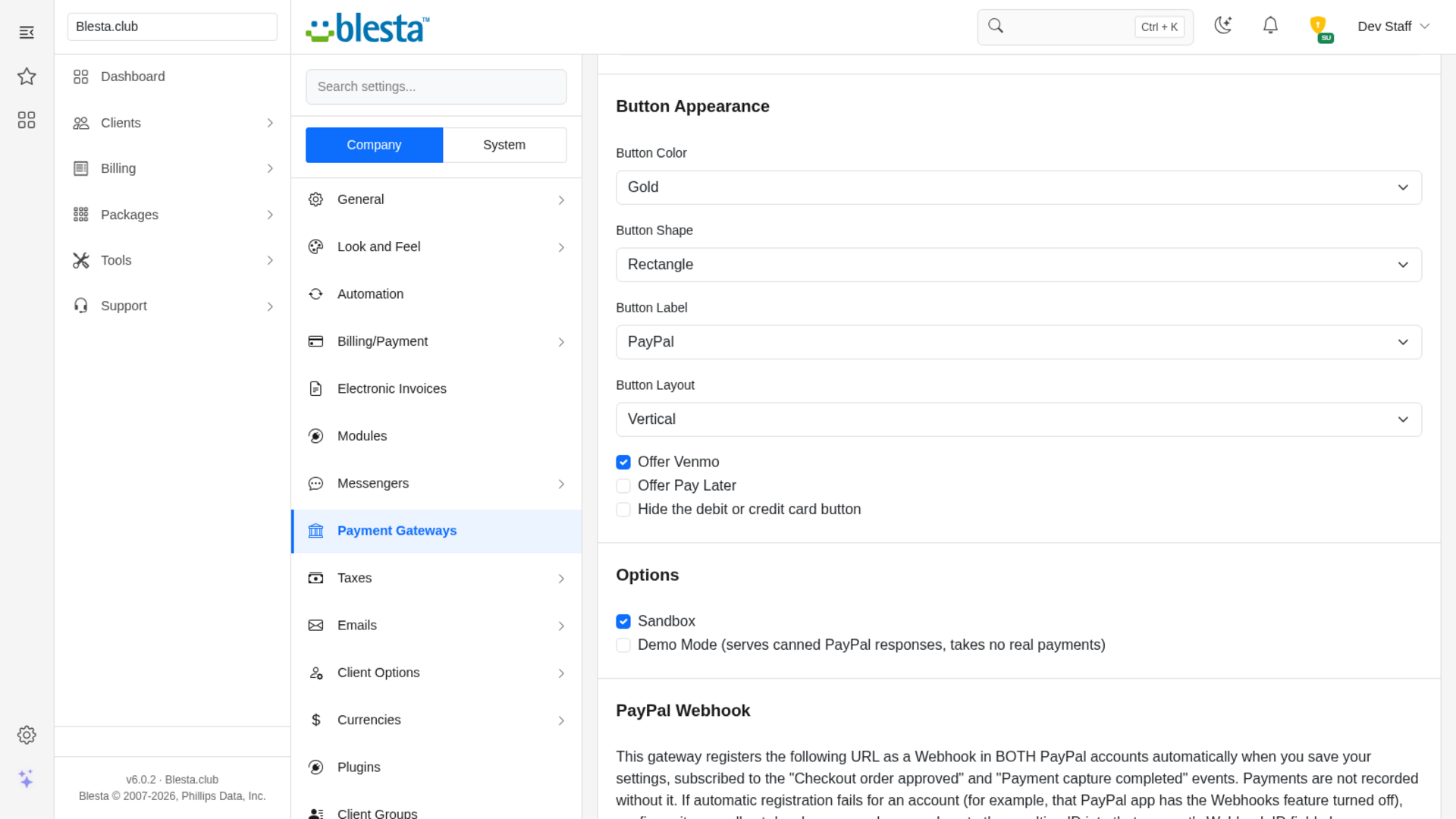
Task: Expand the Support chevron in navigation
Action: click(x=270, y=306)
